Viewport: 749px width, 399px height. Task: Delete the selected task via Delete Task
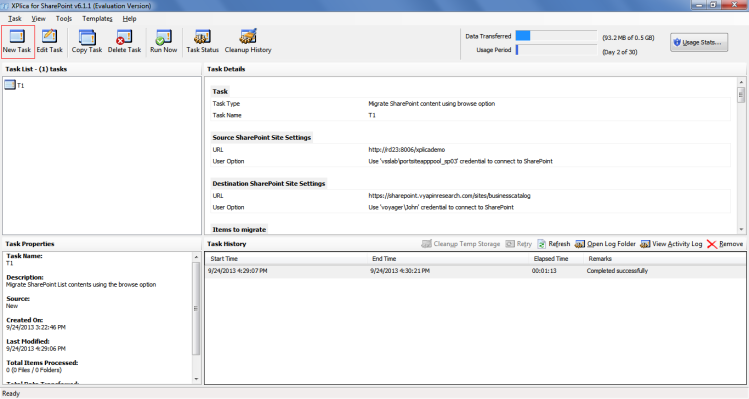click(x=124, y=41)
